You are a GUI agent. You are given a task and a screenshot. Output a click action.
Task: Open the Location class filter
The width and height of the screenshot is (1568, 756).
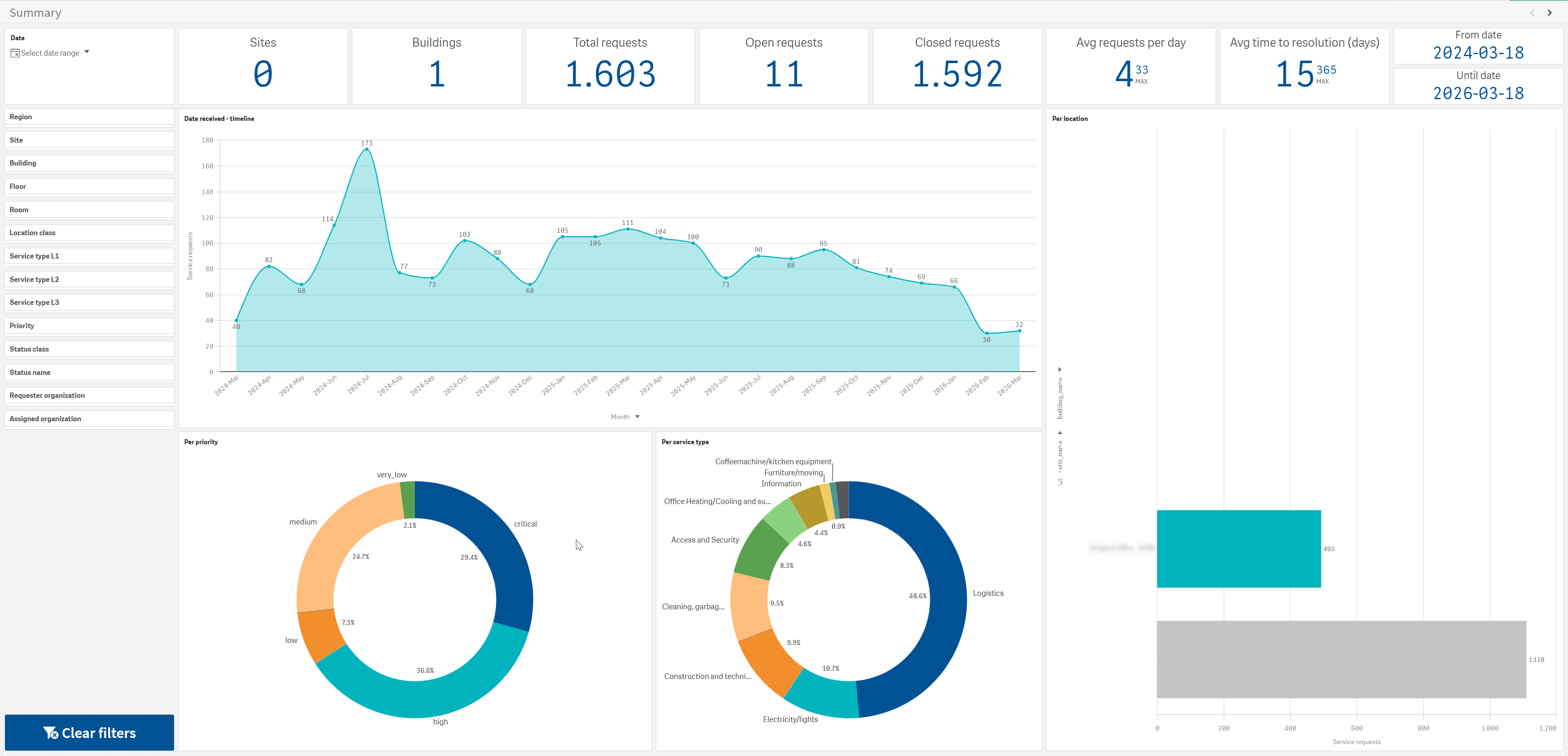click(x=89, y=233)
